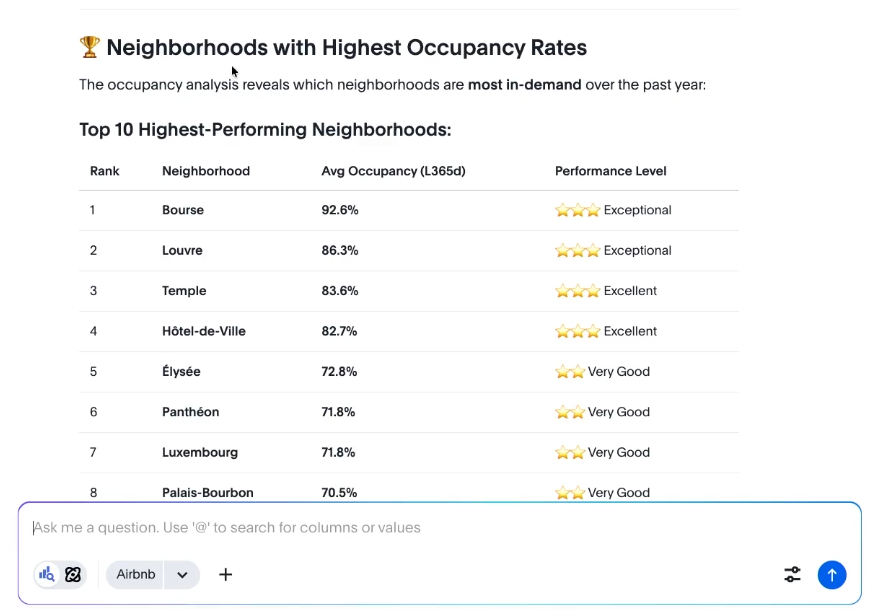Screen dimensions: 870x611
Task: Click the Airbnb data source chip
Action: point(136,575)
